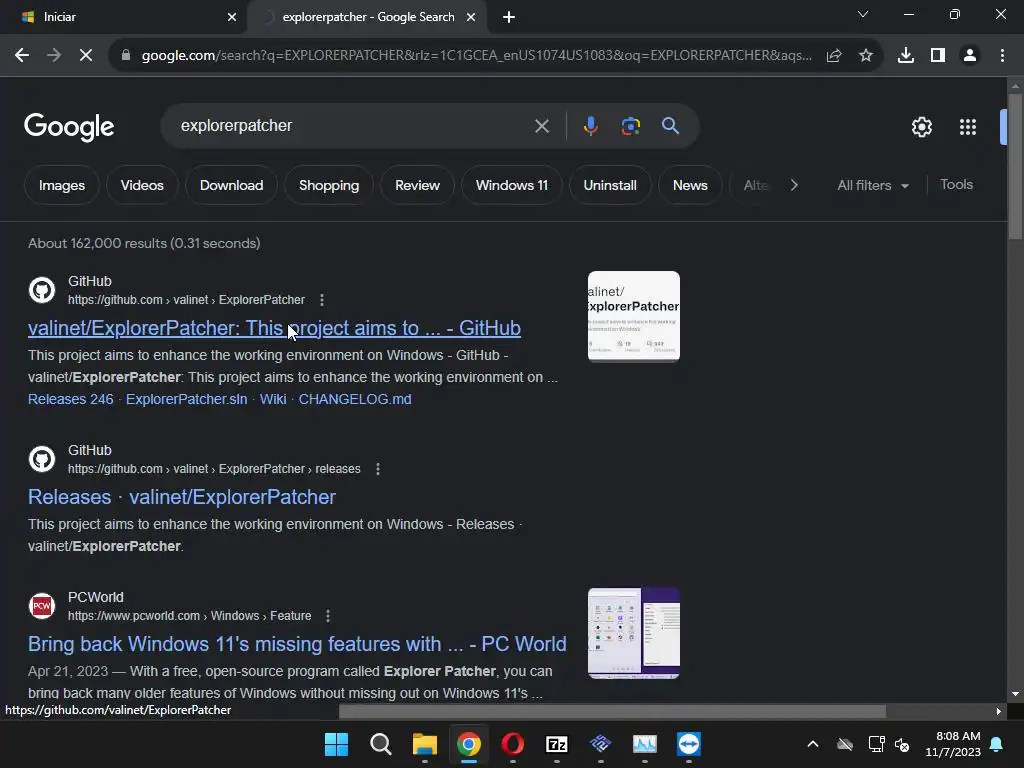The width and height of the screenshot is (1024, 768).
Task: Open Releases · valinet/ExplorerPatcher result
Action: pos(182,497)
